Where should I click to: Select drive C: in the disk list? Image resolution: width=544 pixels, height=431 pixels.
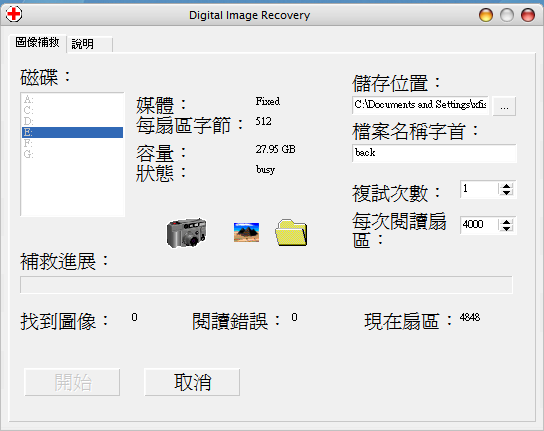pyautogui.click(x=72, y=111)
